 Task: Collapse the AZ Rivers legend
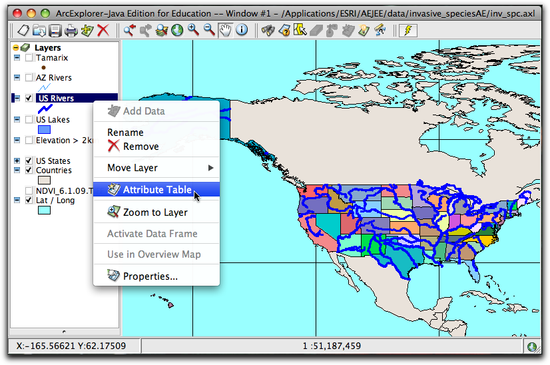[17, 77]
